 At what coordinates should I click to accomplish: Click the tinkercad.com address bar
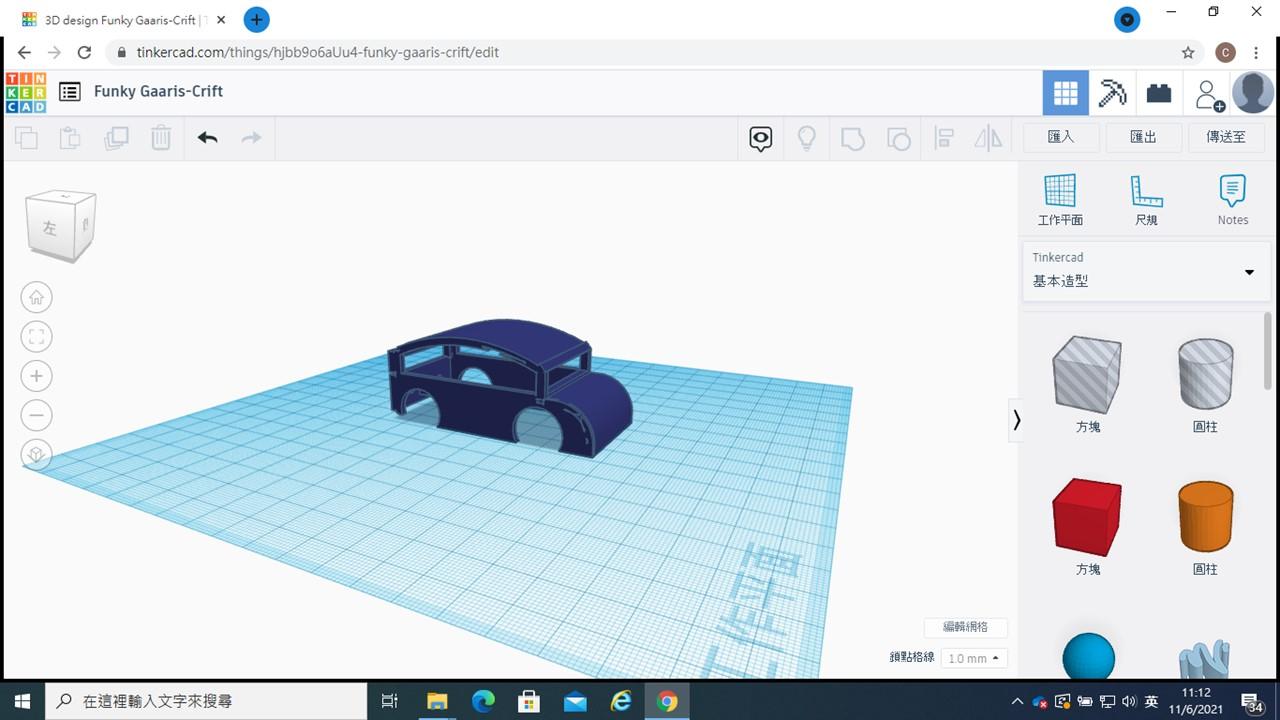(x=640, y=52)
